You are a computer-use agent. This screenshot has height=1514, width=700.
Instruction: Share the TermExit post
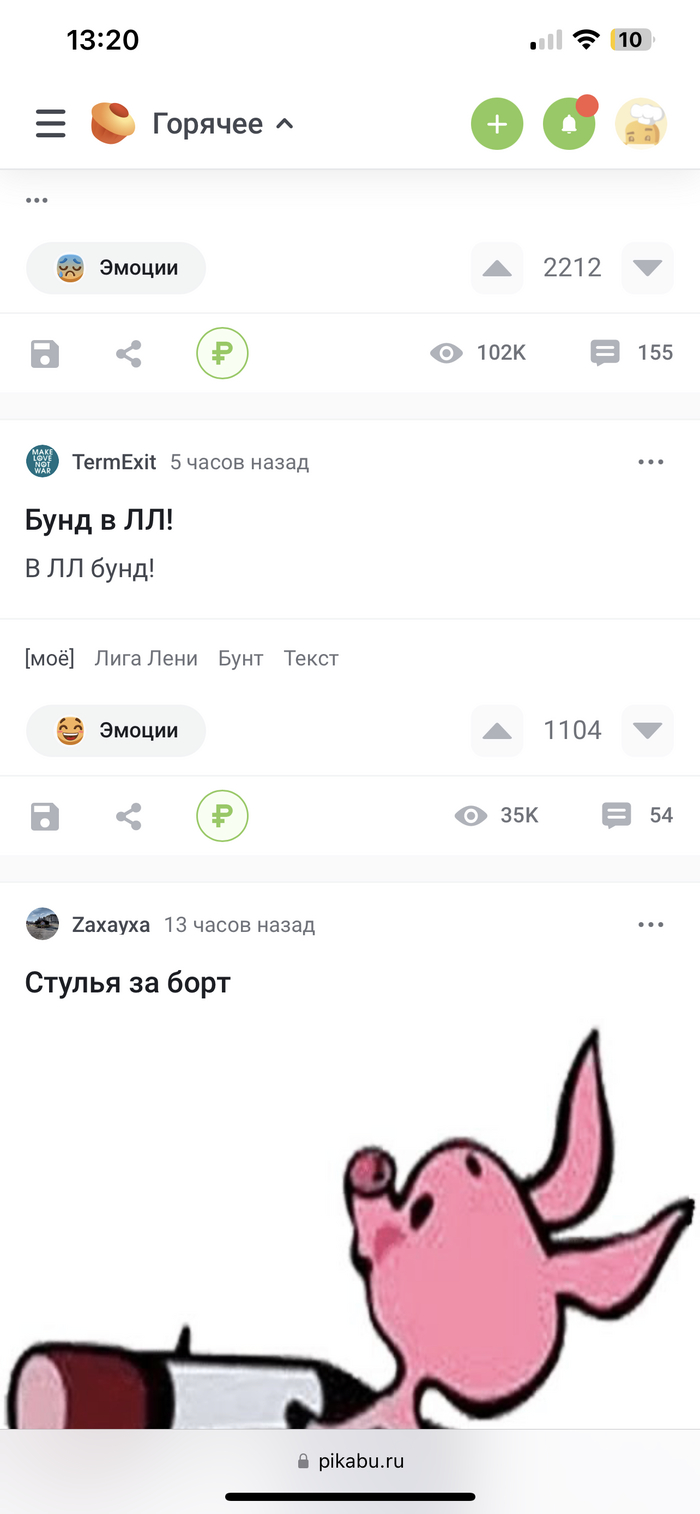tap(128, 816)
